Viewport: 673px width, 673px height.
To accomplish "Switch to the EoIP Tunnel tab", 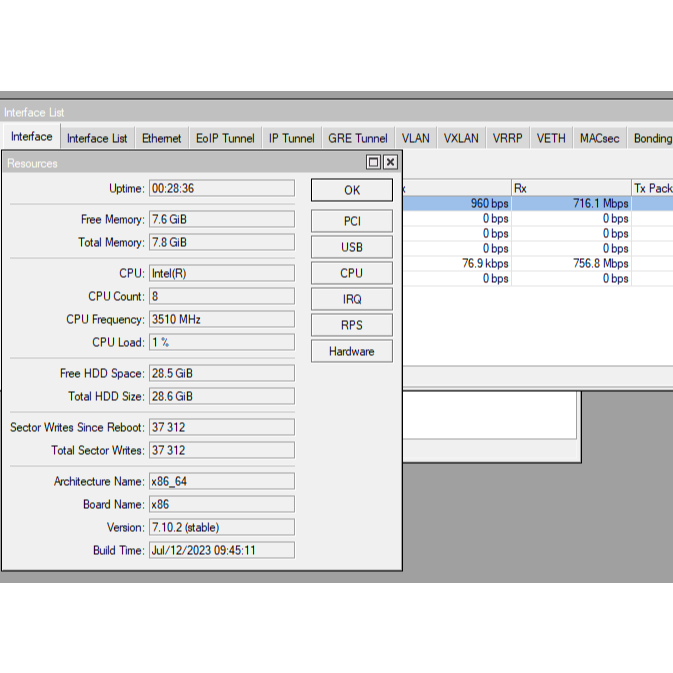I will (225, 138).
